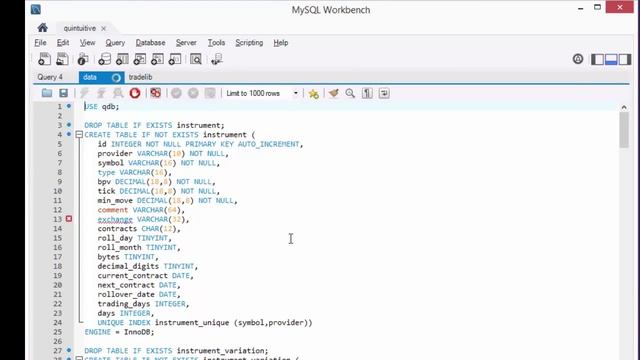The image size is (640, 360).
Task: Switch to the tradelib tab
Action: pyautogui.click(x=140, y=77)
